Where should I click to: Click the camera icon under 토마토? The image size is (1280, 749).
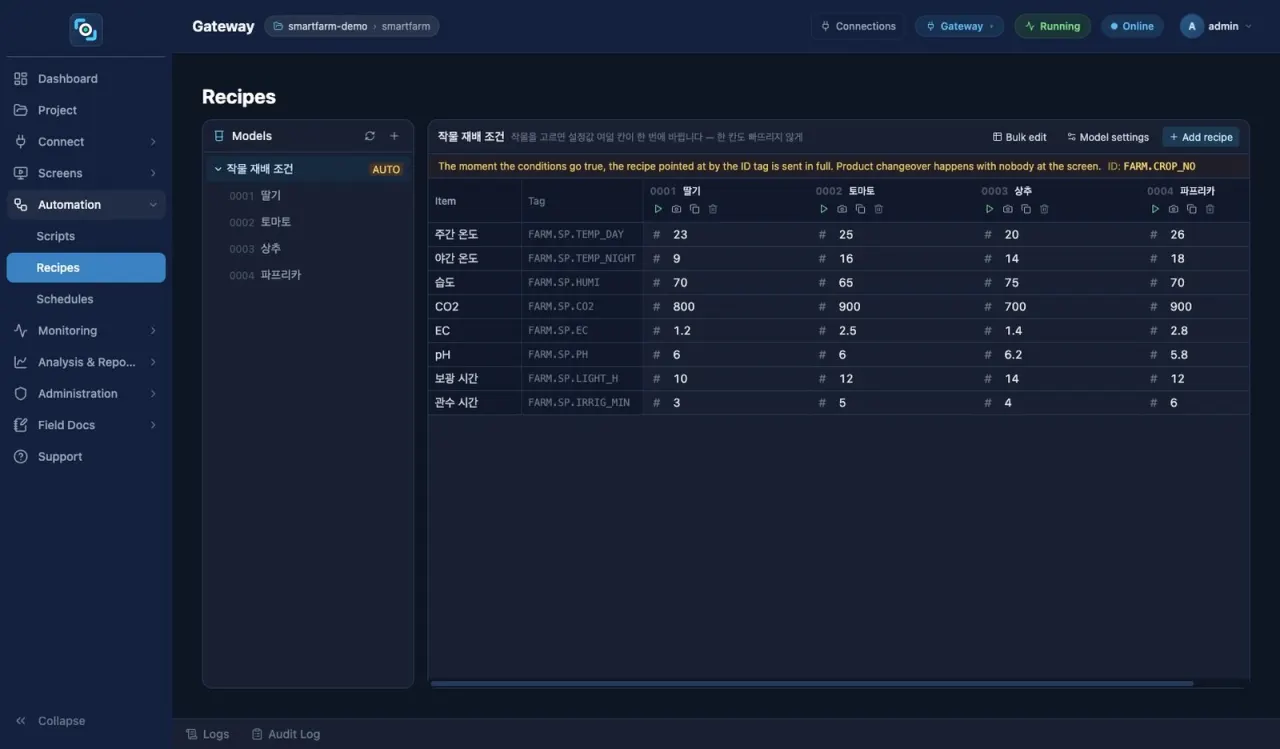click(842, 209)
